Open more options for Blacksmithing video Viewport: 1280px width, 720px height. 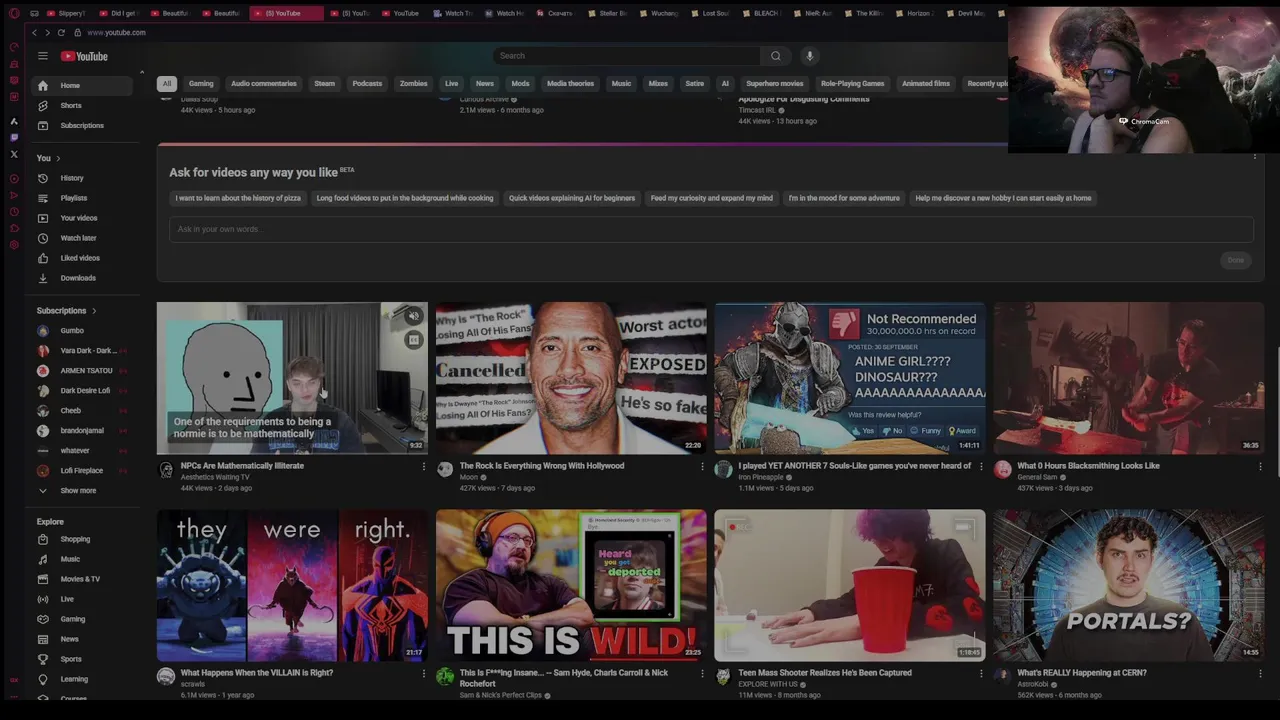(x=1260, y=467)
